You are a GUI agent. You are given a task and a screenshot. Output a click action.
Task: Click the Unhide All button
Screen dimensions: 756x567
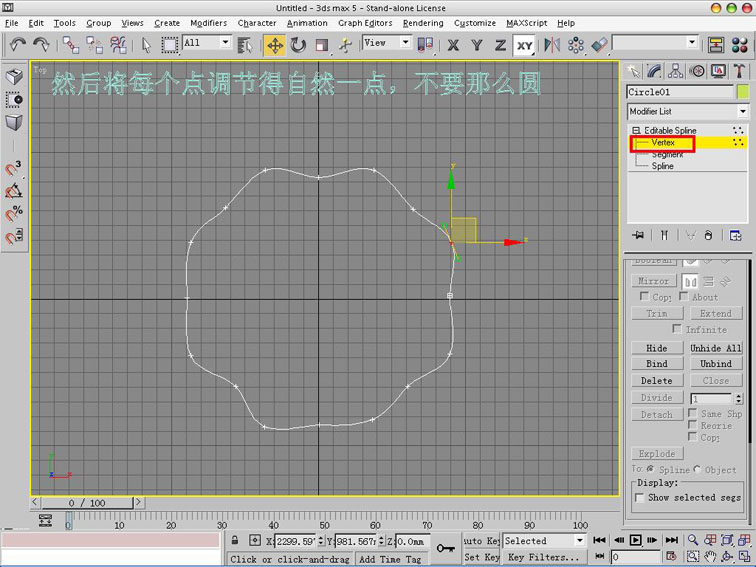[716, 348]
